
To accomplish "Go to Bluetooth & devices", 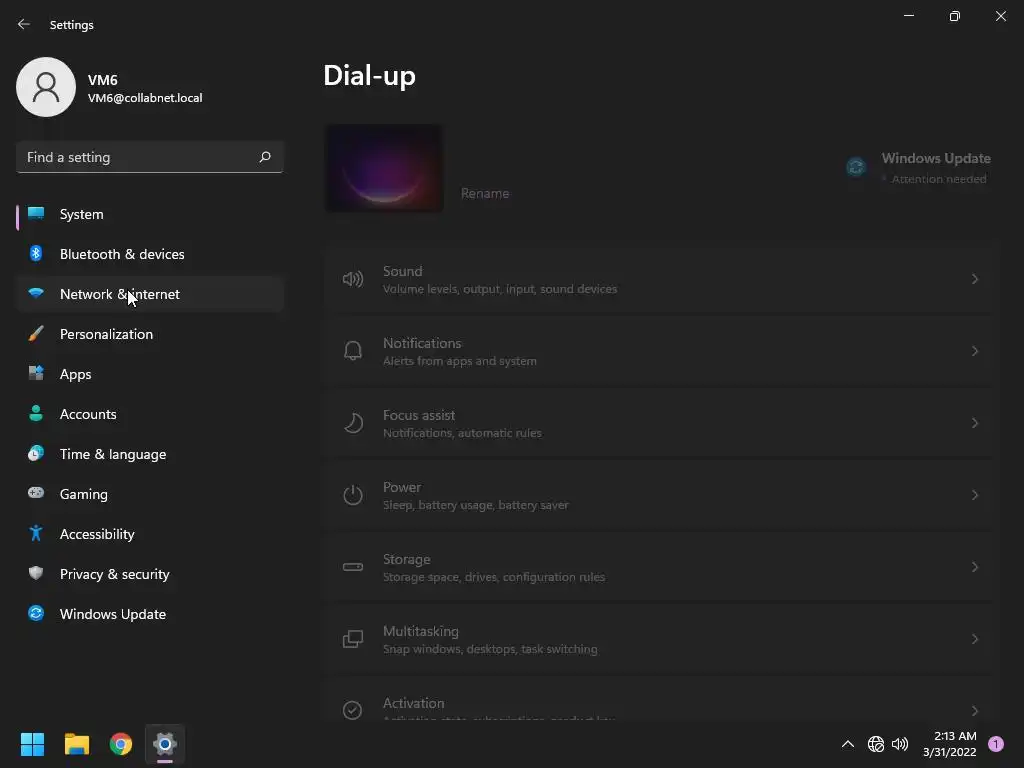I will (x=150, y=254).
